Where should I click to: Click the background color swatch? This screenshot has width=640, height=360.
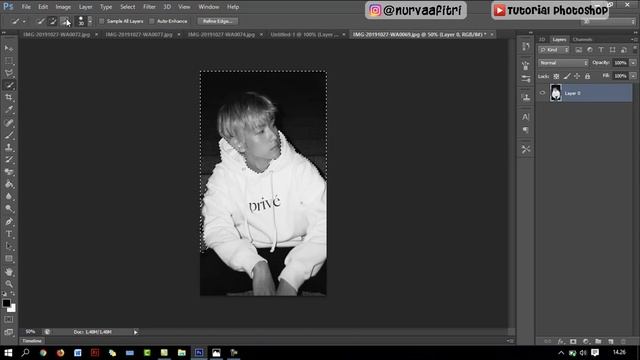(x=13, y=309)
